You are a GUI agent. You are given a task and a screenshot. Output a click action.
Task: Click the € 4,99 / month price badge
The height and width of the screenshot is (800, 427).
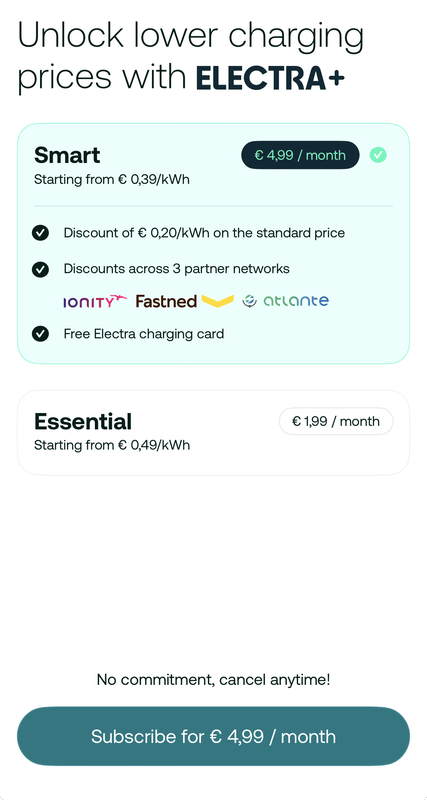pos(300,155)
